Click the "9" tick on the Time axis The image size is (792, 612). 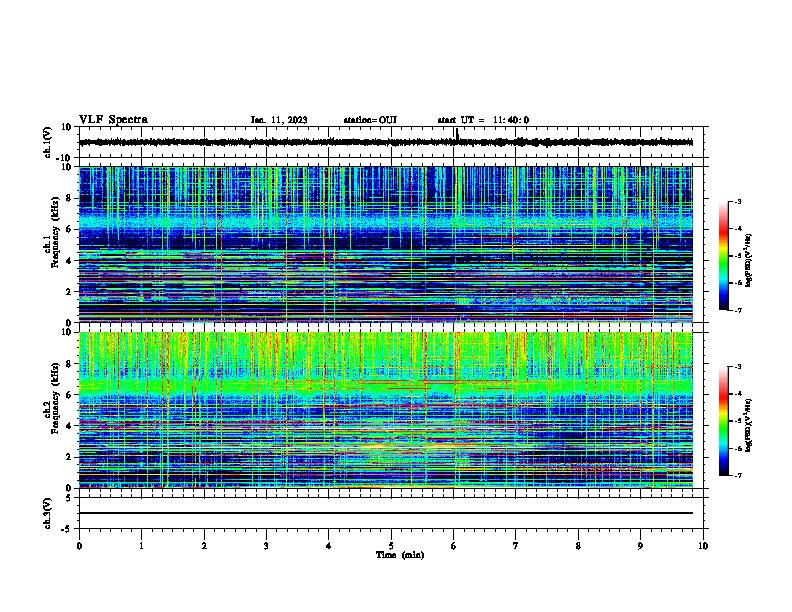(640, 546)
